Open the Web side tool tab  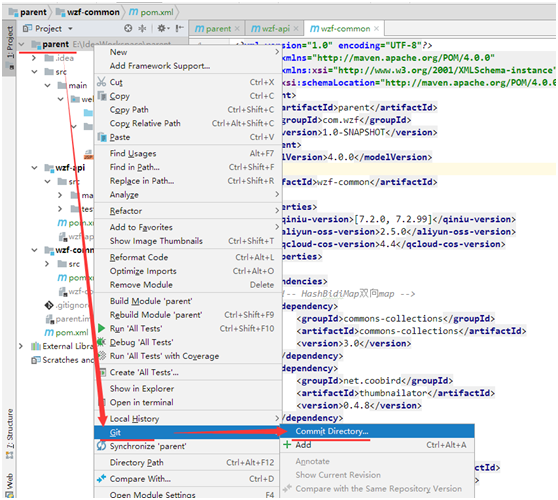[x=10, y=484]
